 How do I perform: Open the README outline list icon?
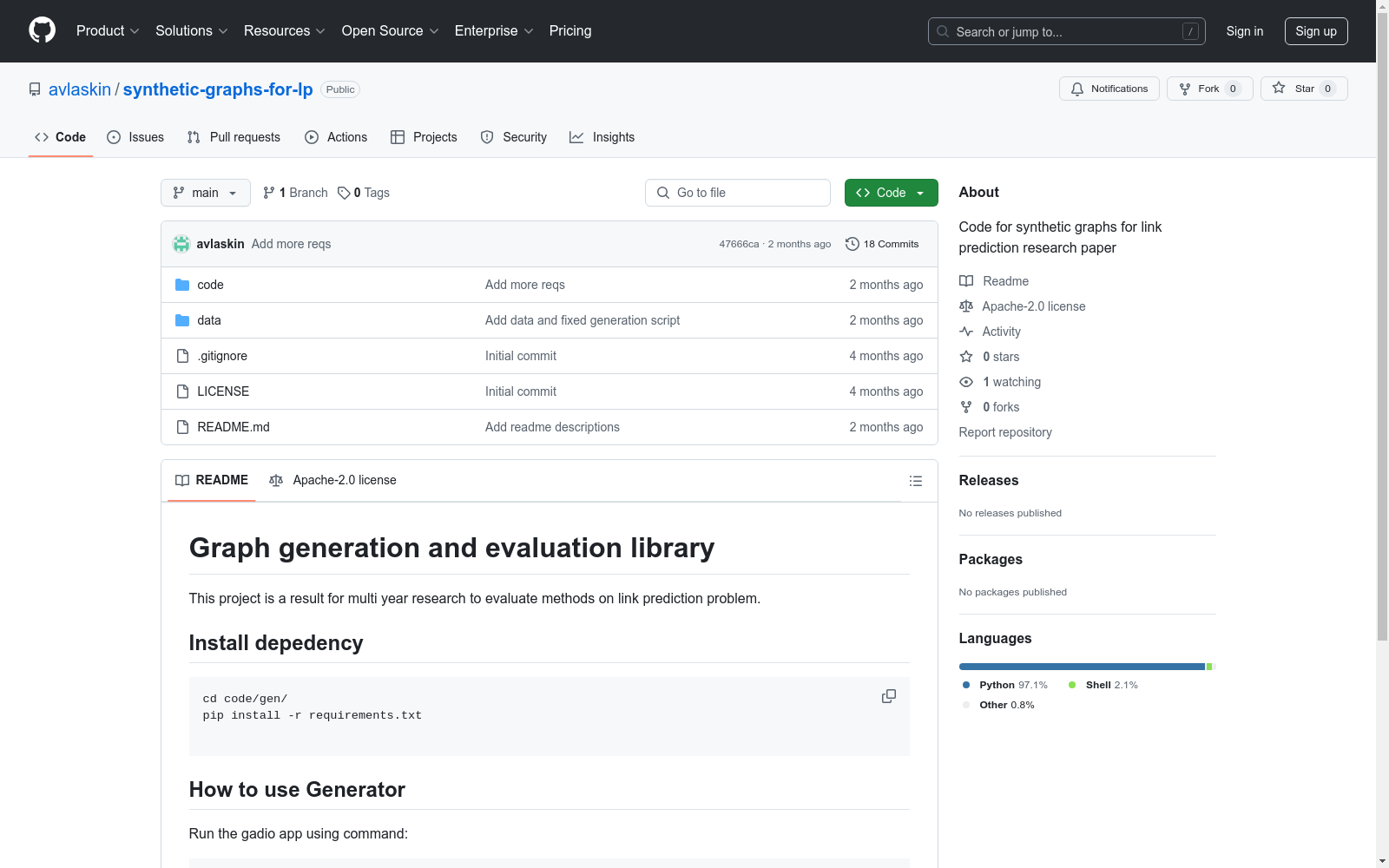[x=916, y=481]
